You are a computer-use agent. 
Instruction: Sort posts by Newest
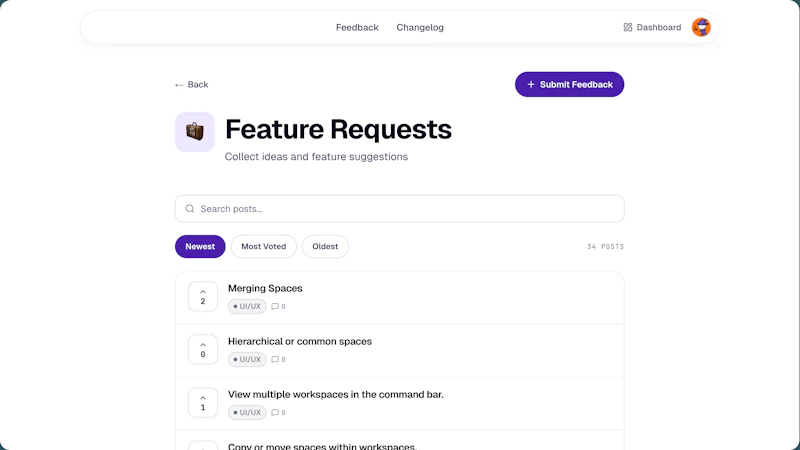pos(200,246)
